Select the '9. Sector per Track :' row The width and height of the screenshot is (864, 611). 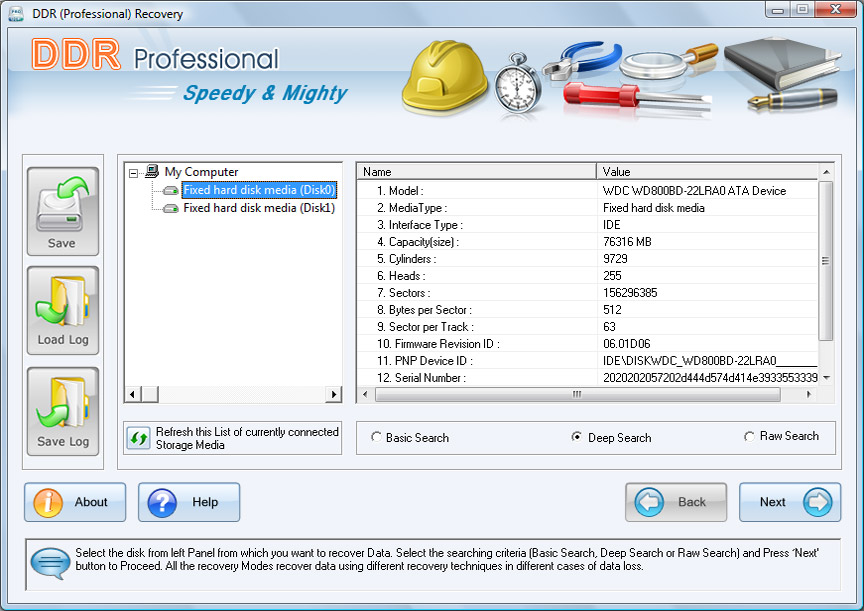click(x=587, y=327)
